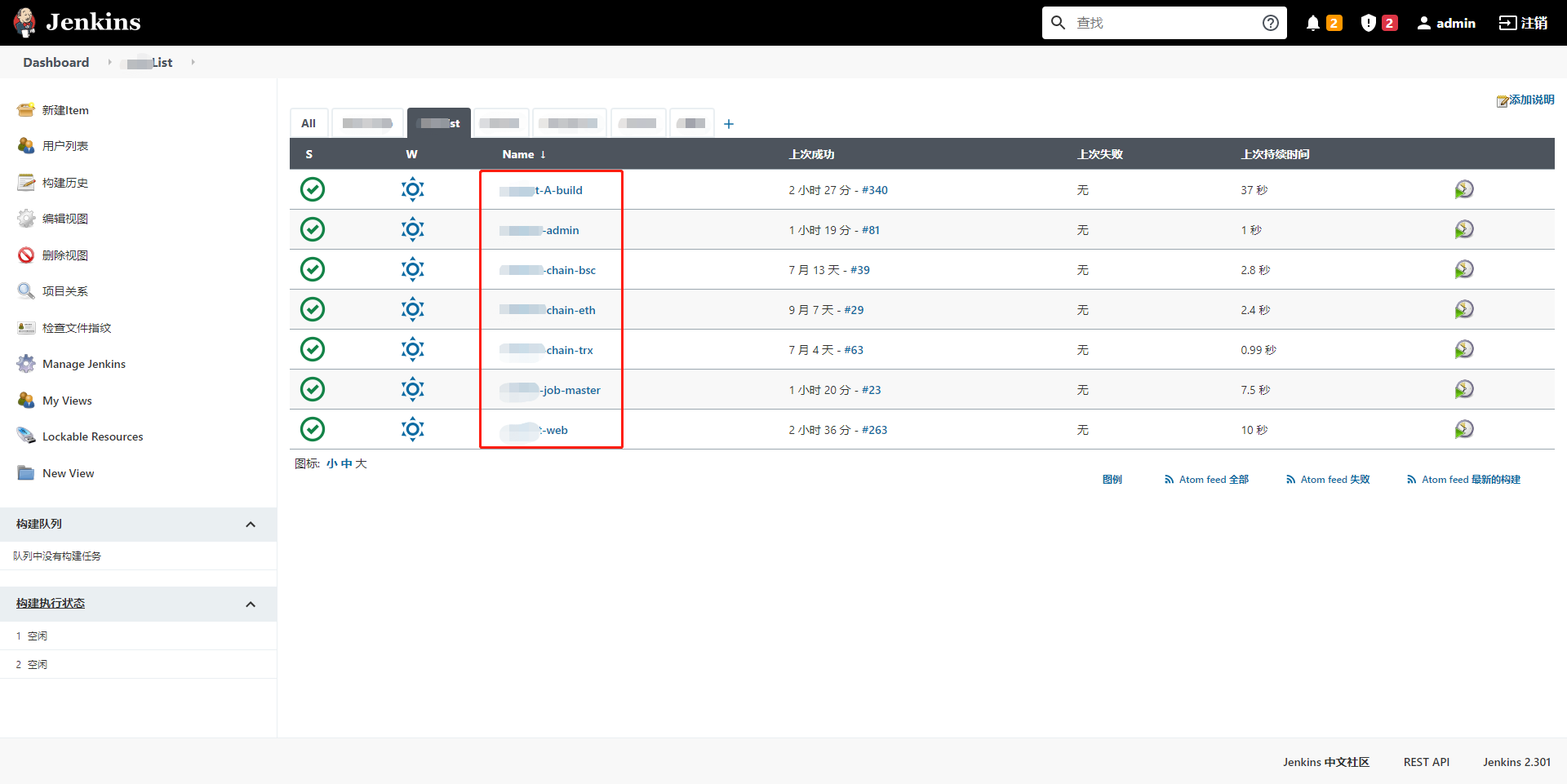Sort by the 上次成功 column header
Viewport: 1567px width, 784px height.
click(x=811, y=154)
